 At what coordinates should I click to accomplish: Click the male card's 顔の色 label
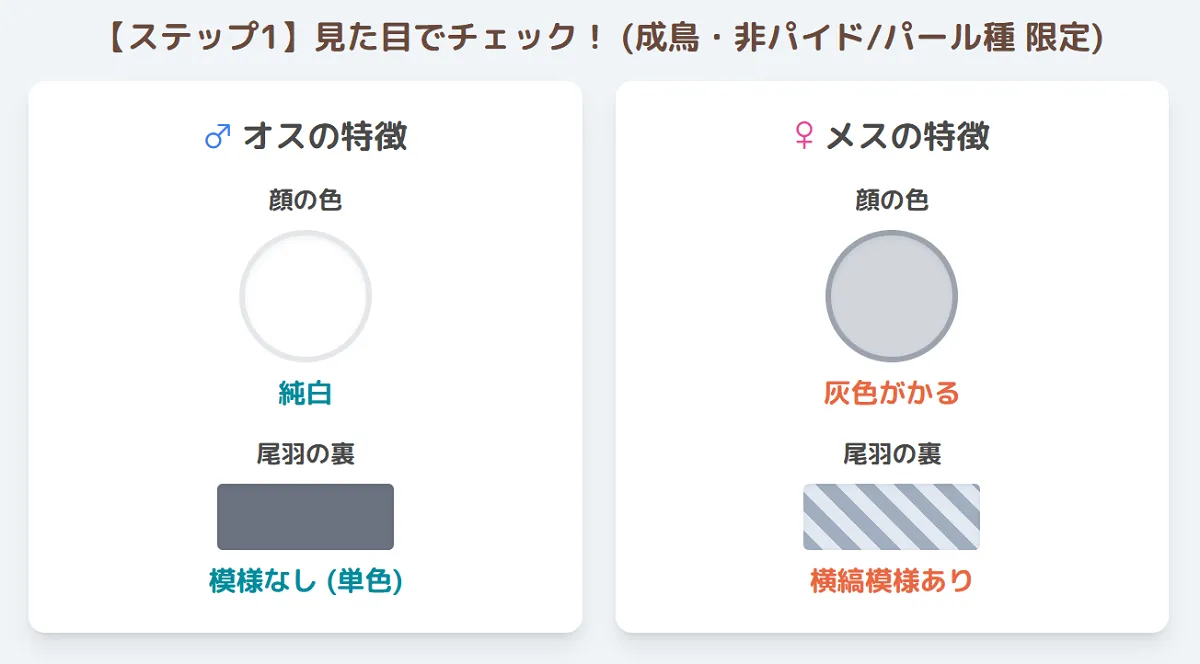pyautogui.click(x=305, y=200)
